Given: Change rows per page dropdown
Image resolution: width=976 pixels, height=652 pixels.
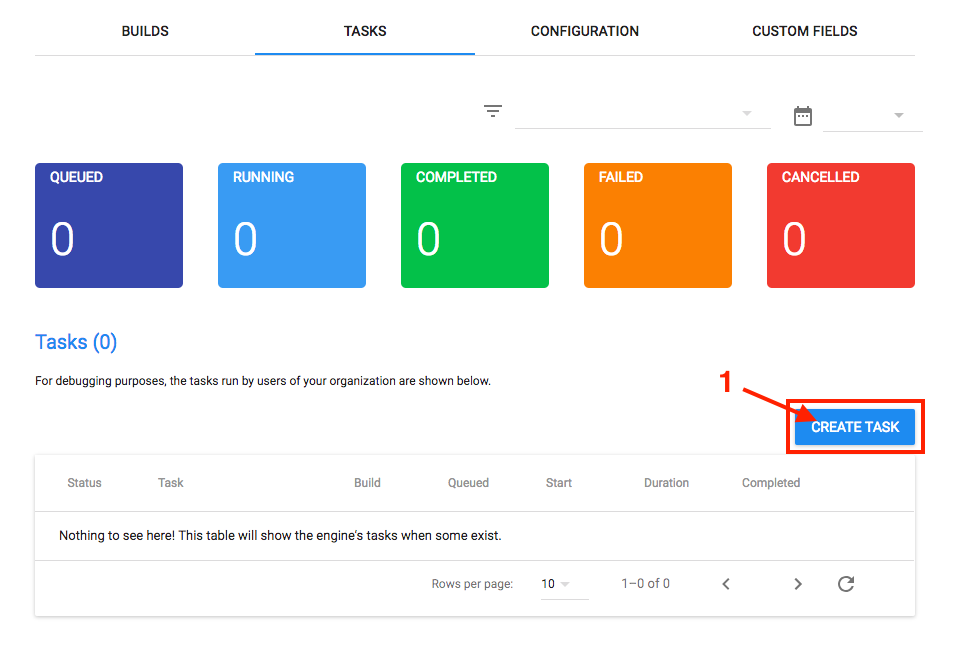Looking at the screenshot, I should click(x=556, y=584).
